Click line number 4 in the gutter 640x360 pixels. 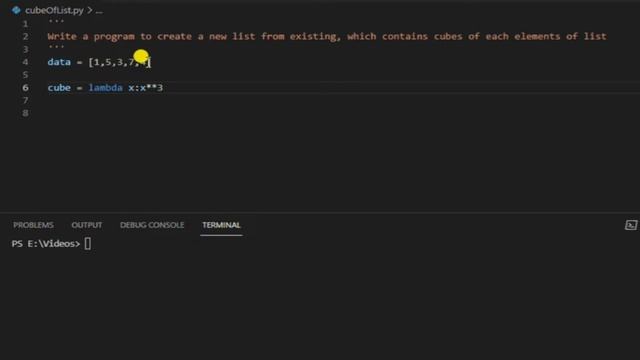pyautogui.click(x=25, y=62)
